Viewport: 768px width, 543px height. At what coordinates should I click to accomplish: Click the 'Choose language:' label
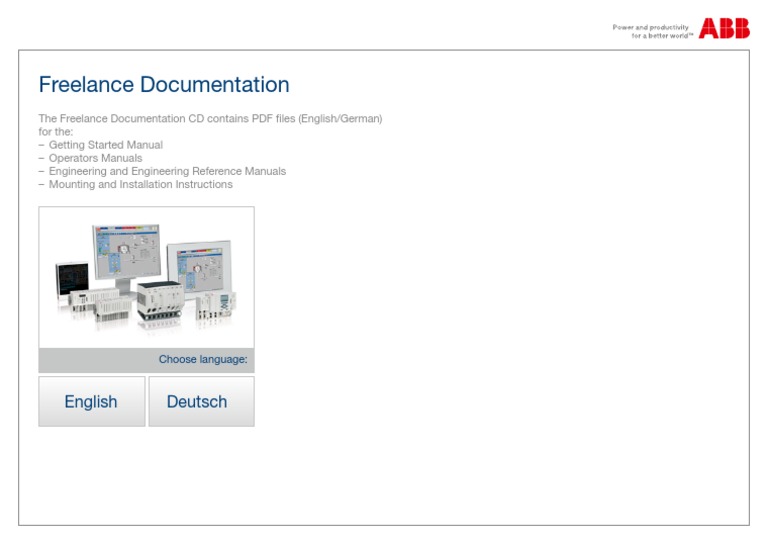tap(203, 359)
